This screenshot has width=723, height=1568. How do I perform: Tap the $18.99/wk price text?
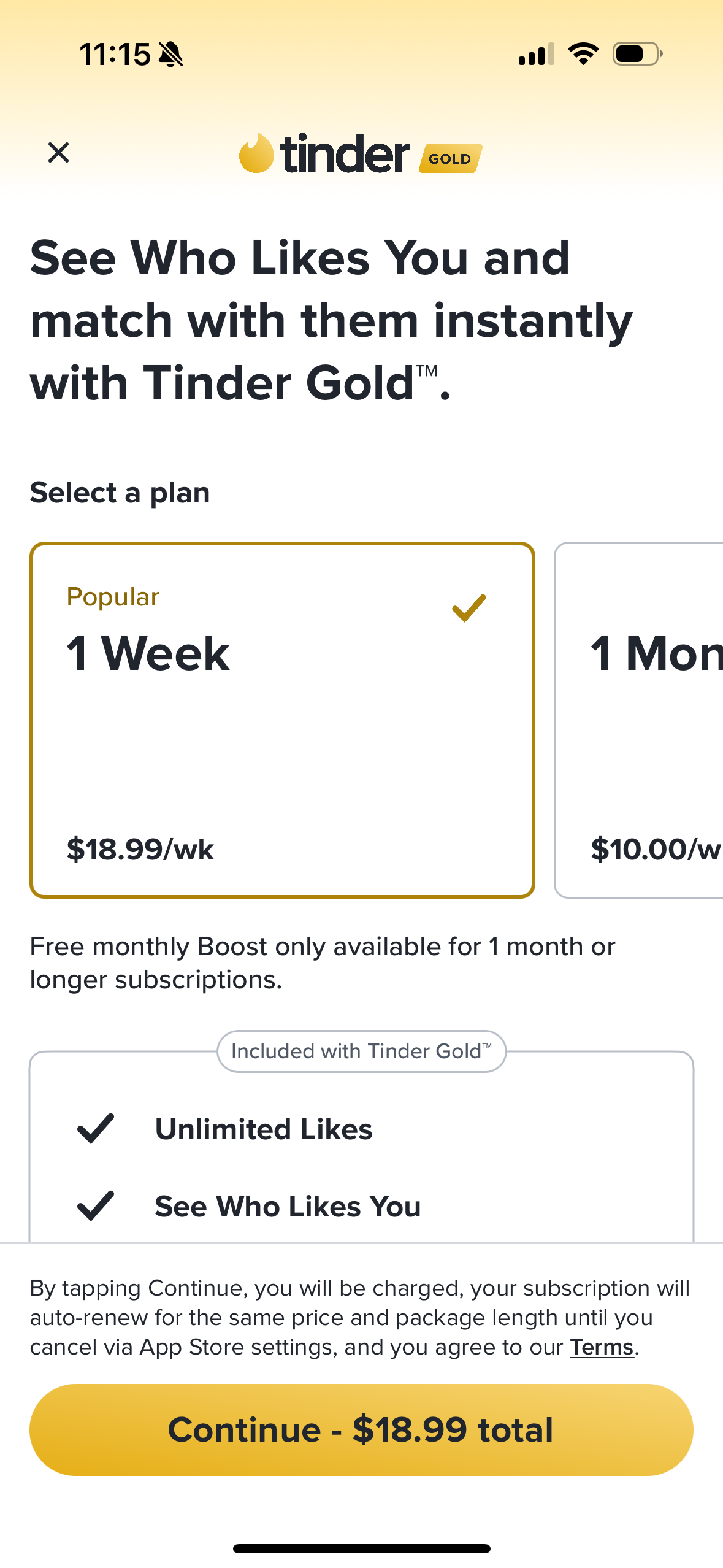click(x=140, y=849)
